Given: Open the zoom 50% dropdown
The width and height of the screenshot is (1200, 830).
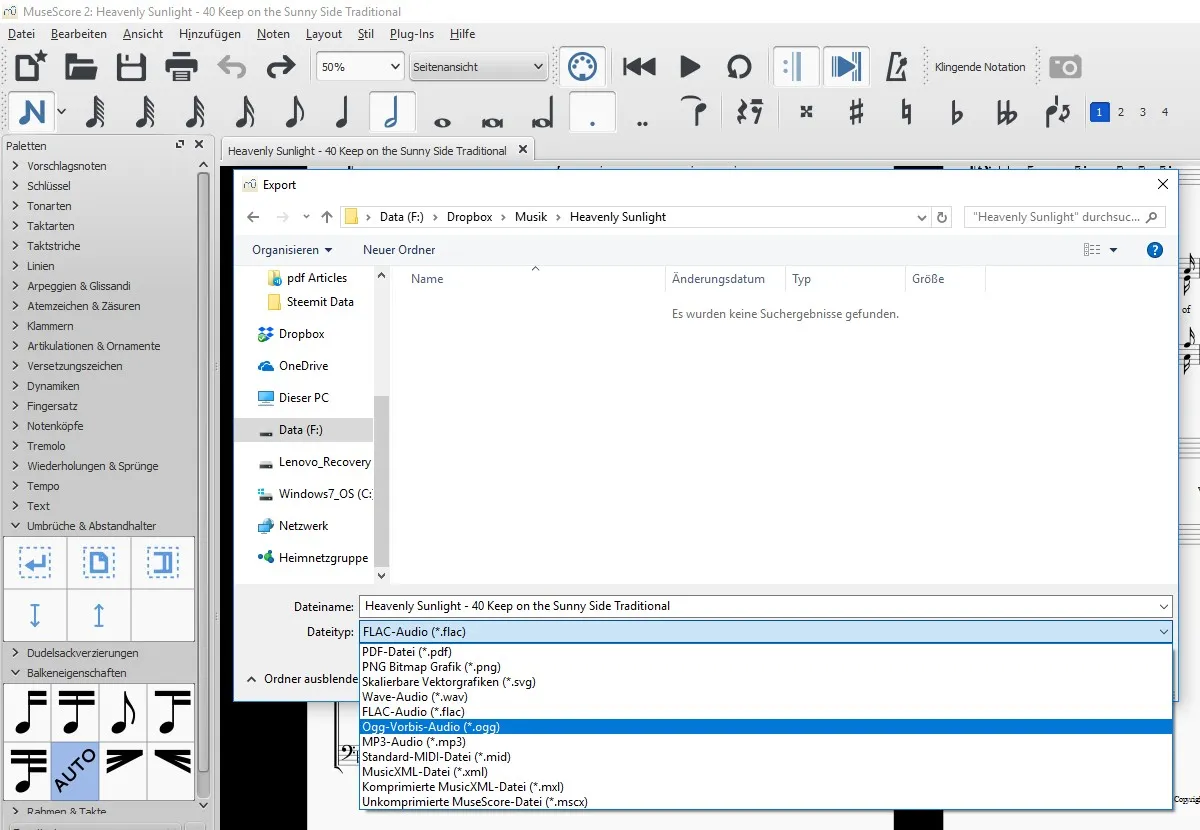Looking at the screenshot, I should click(x=360, y=67).
